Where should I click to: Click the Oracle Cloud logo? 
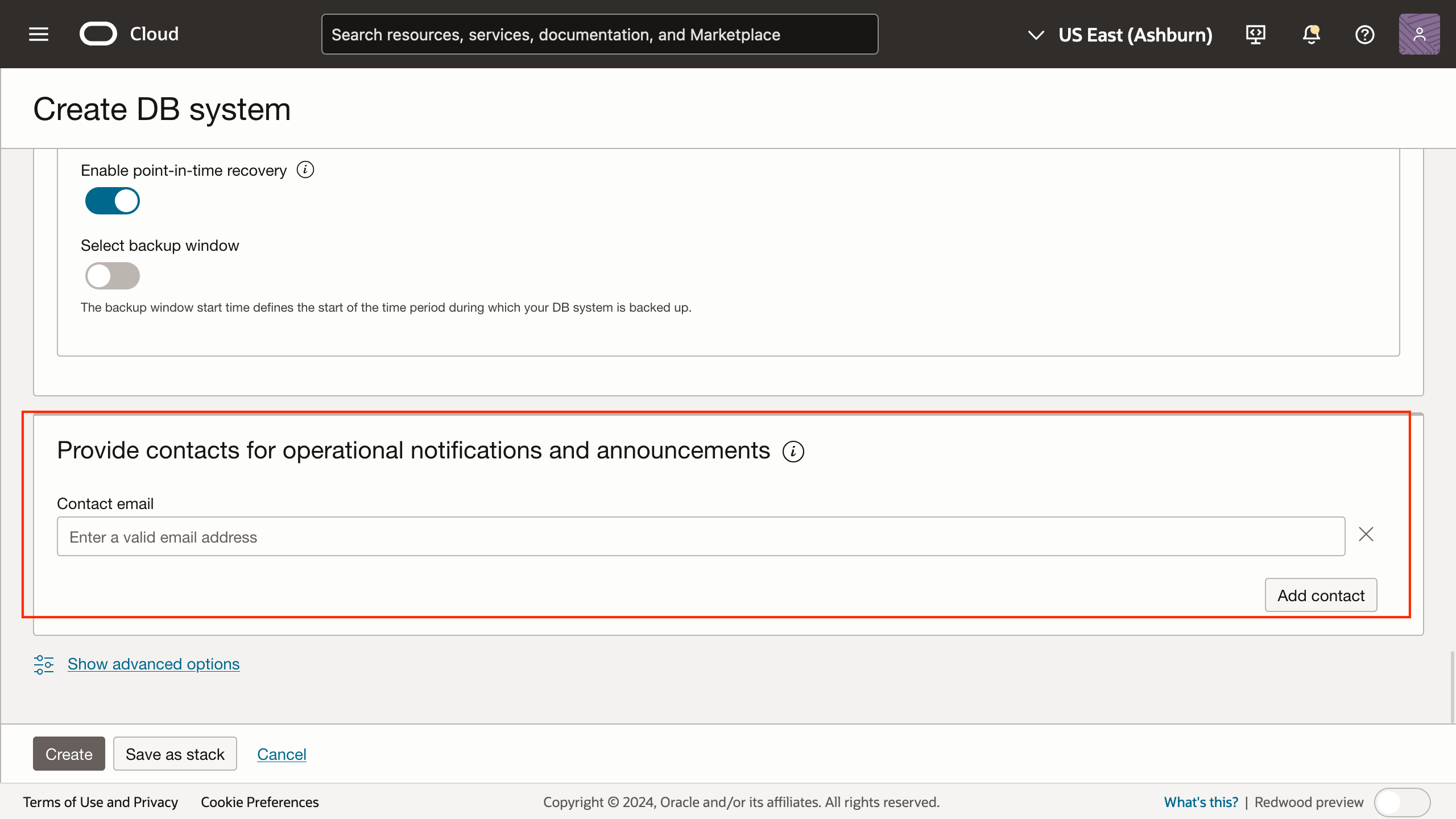pyautogui.click(x=128, y=34)
